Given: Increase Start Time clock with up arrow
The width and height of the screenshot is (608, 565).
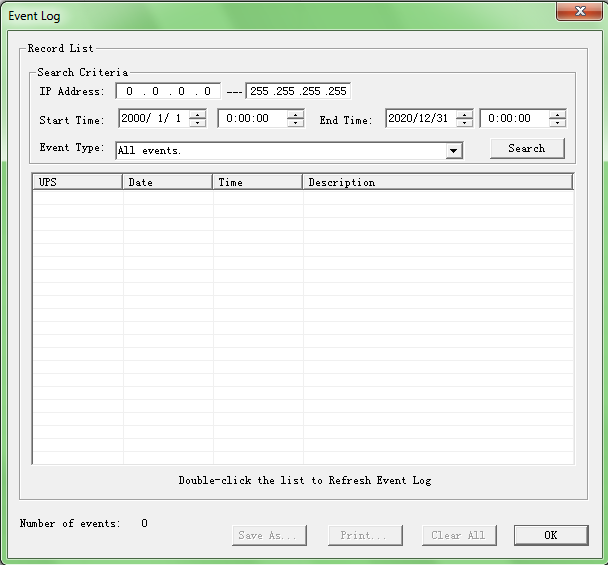Looking at the screenshot, I should 295,114.
